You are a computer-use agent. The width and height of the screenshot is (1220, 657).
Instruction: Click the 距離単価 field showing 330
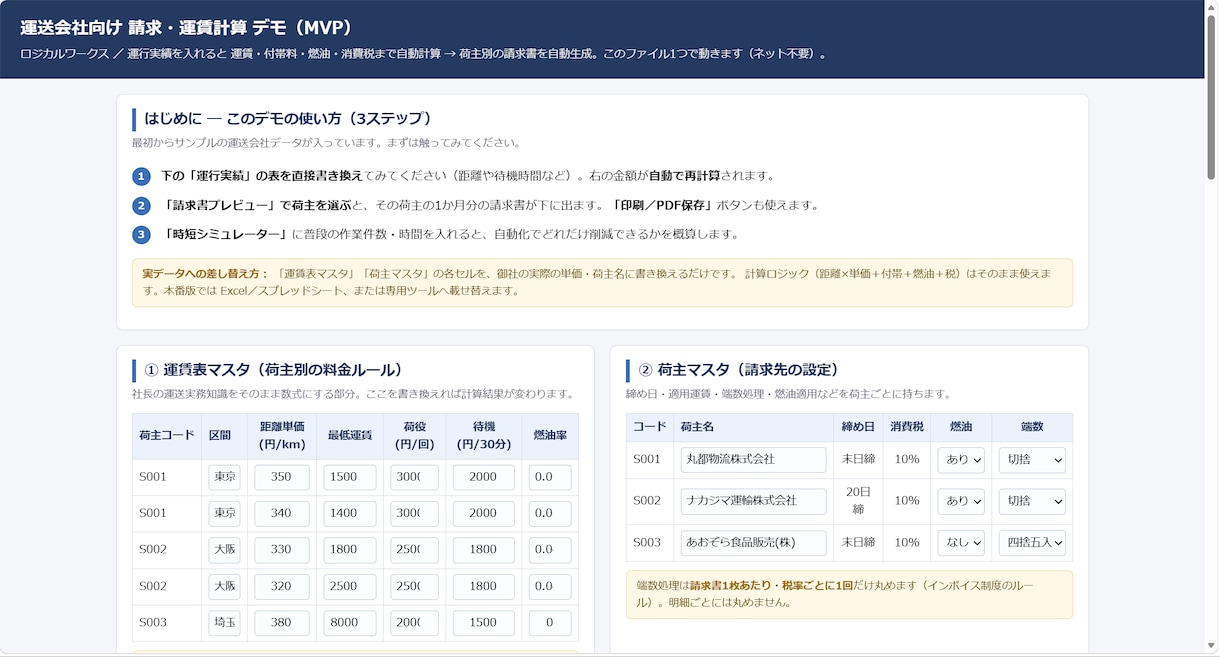282,550
